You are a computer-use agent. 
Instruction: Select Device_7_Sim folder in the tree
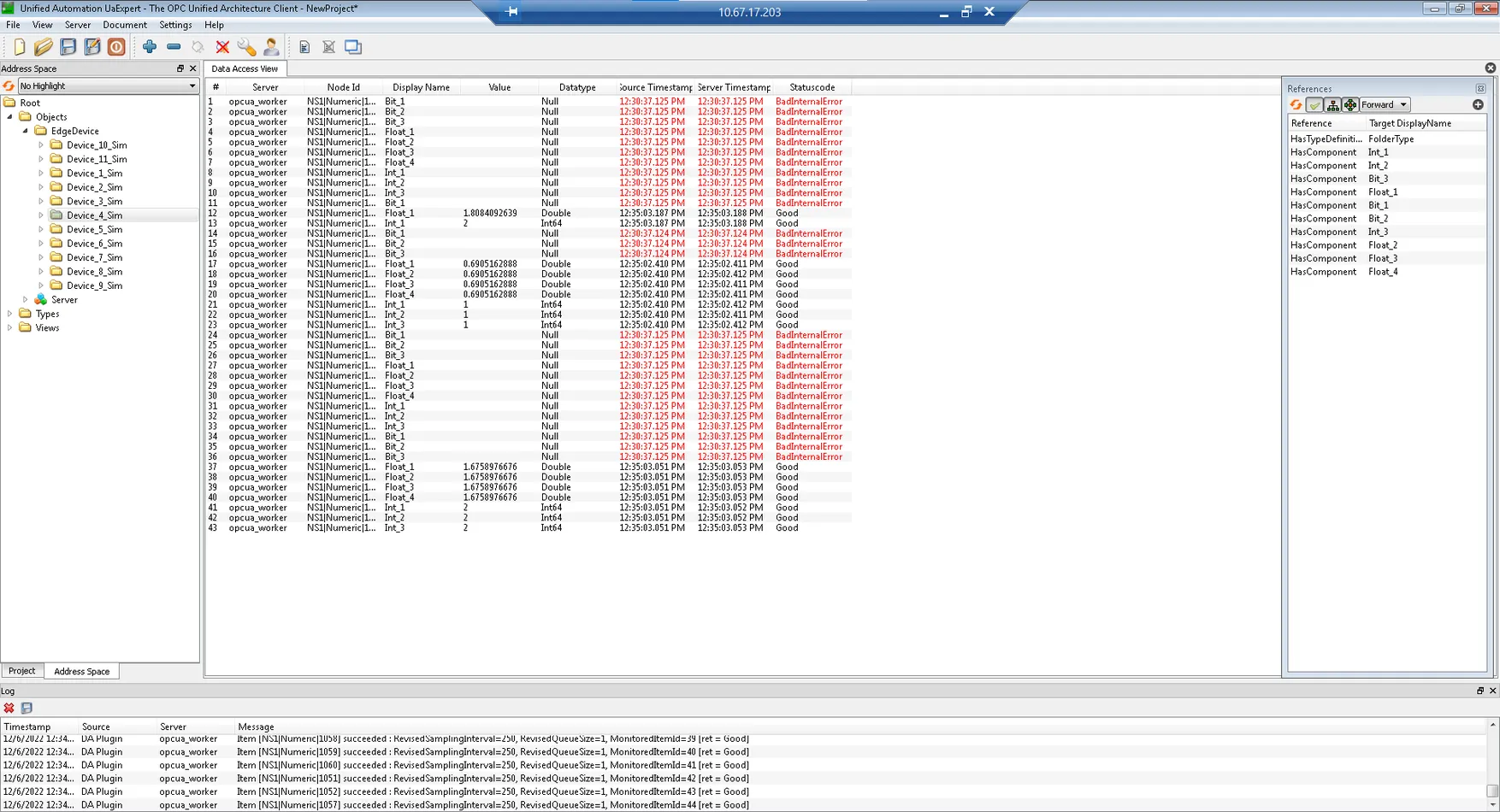[94, 257]
